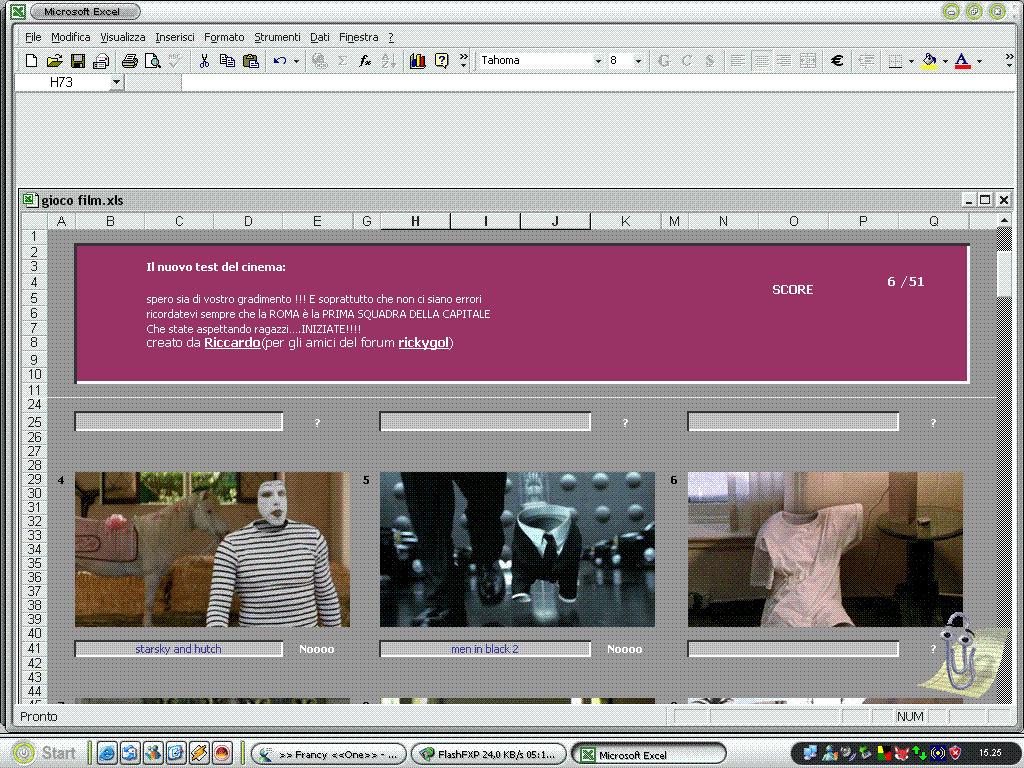
Task: Click the movie still numbered 6
Action: point(825,549)
